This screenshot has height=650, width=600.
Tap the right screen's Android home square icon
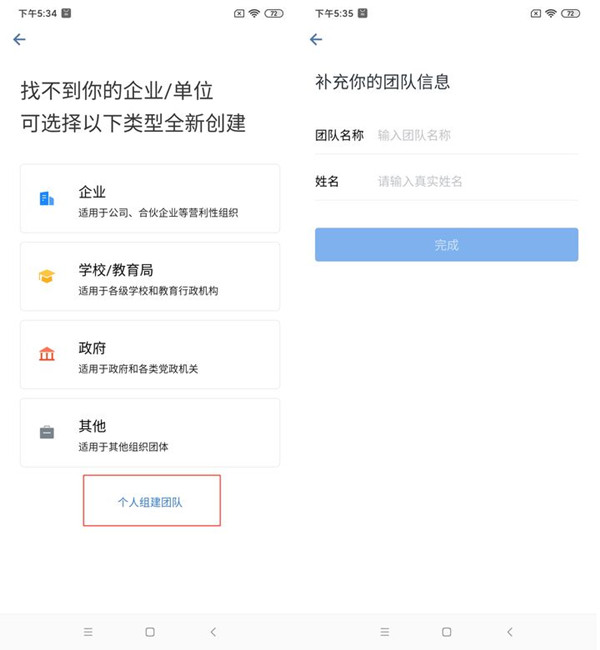click(x=447, y=632)
